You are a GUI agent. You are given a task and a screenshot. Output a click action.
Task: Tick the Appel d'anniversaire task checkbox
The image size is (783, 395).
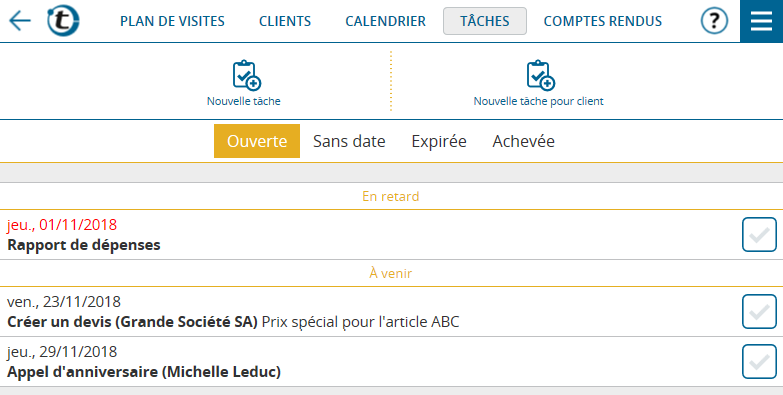pos(759,362)
